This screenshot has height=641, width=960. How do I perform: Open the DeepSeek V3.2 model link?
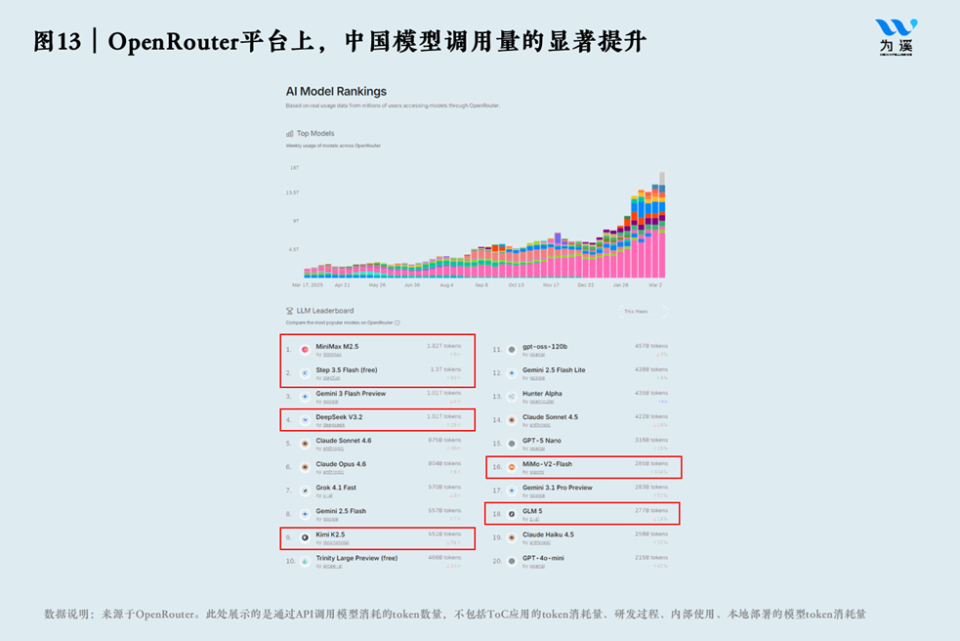[x=339, y=417]
